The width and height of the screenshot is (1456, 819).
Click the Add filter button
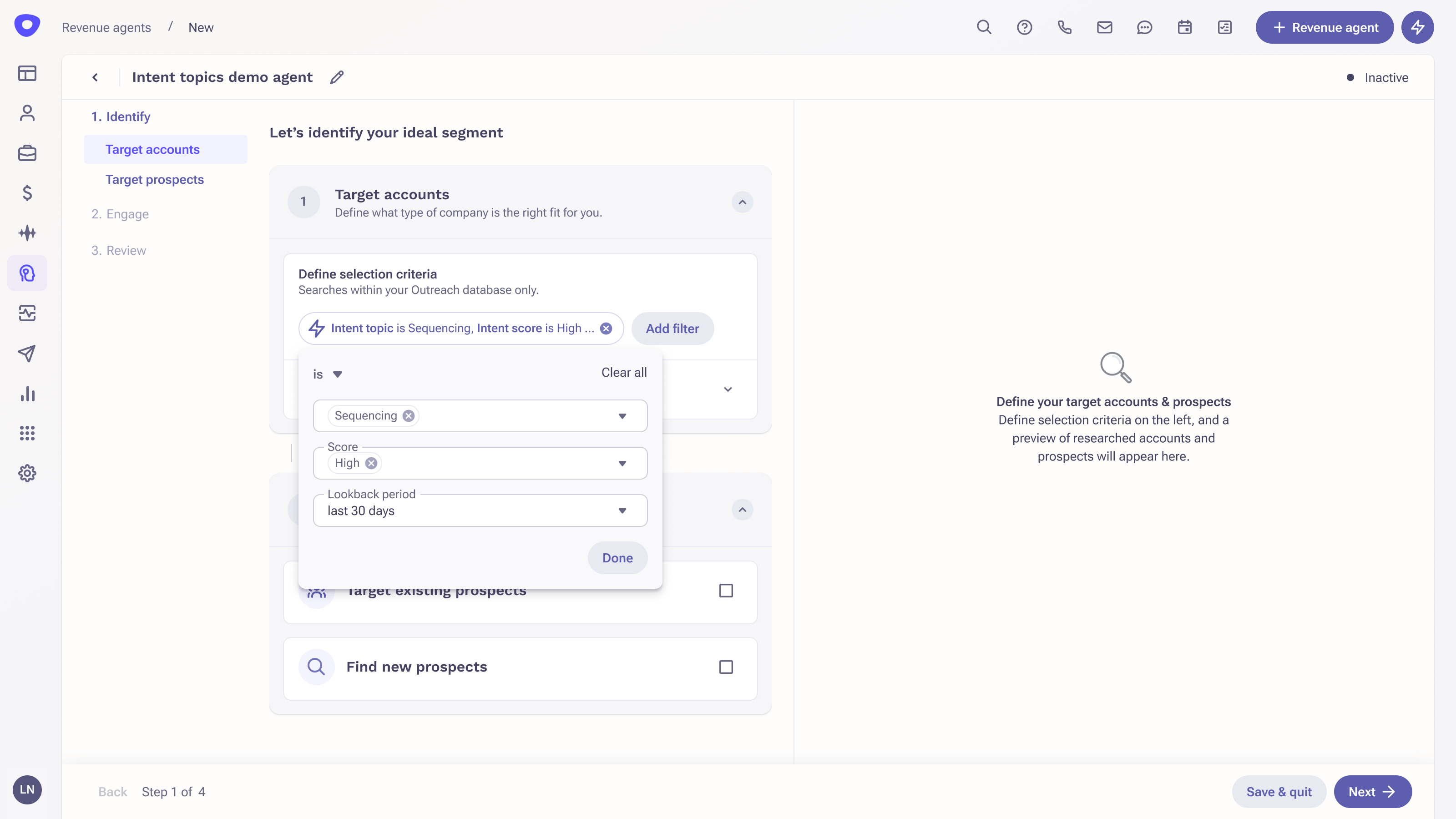[x=672, y=329]
